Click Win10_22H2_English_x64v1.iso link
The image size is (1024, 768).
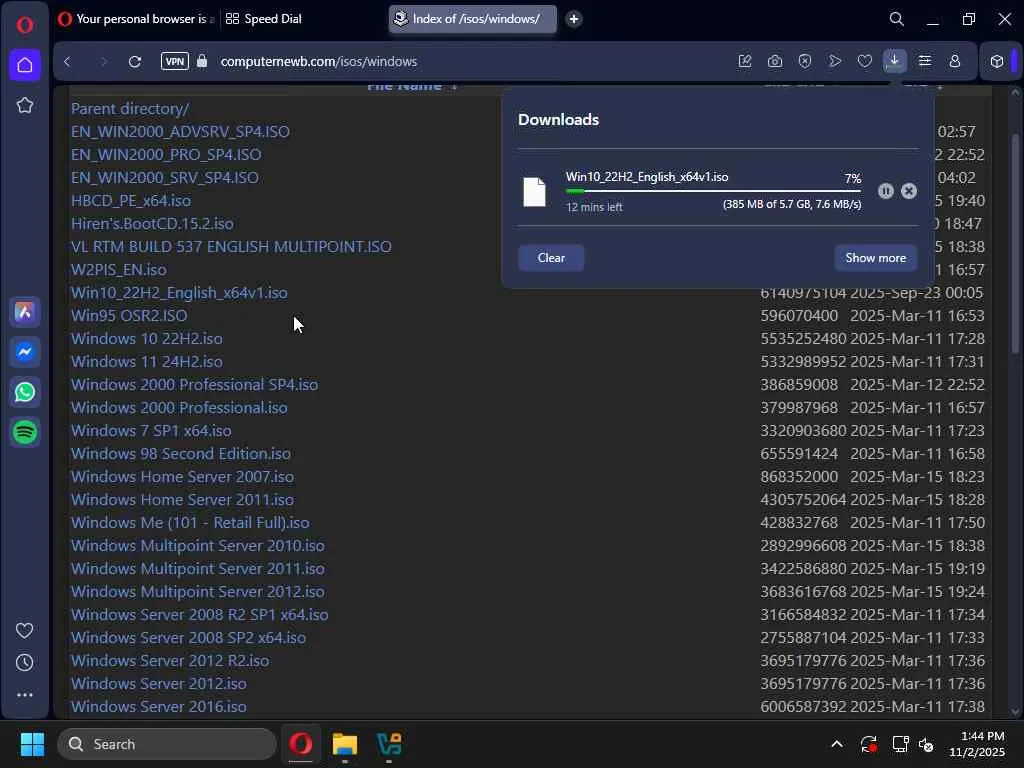coord(179,293)
